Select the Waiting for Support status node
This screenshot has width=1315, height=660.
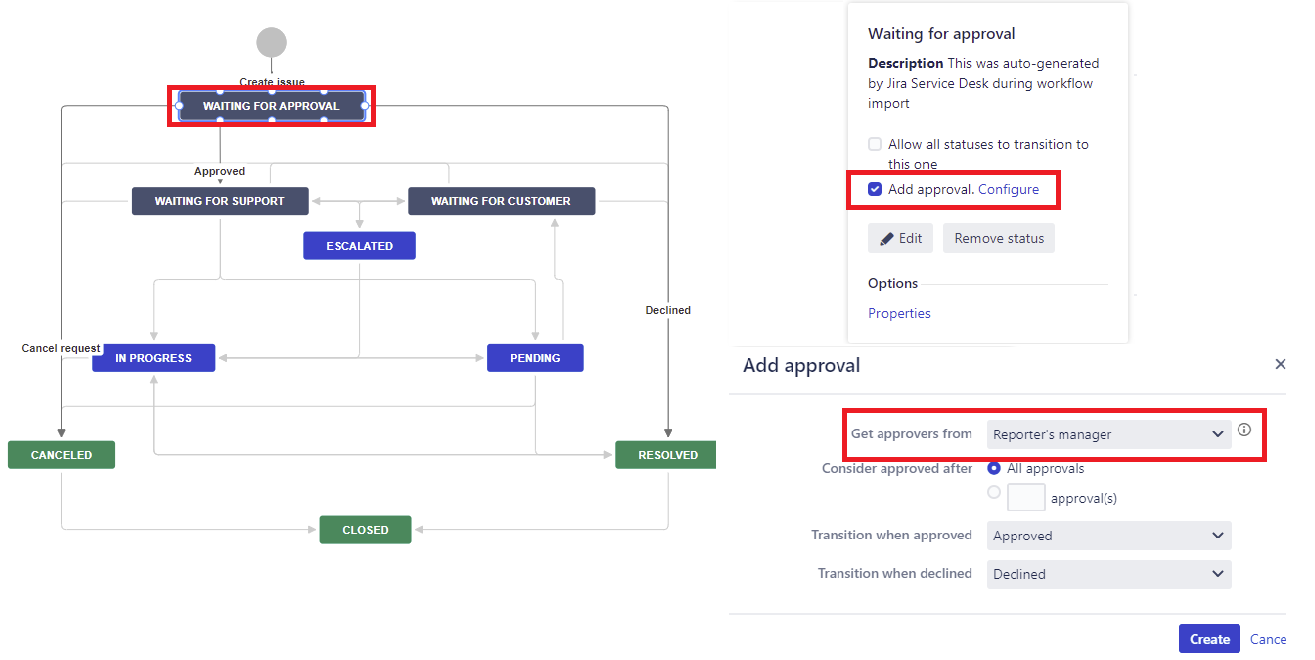[x=220, y=201]
